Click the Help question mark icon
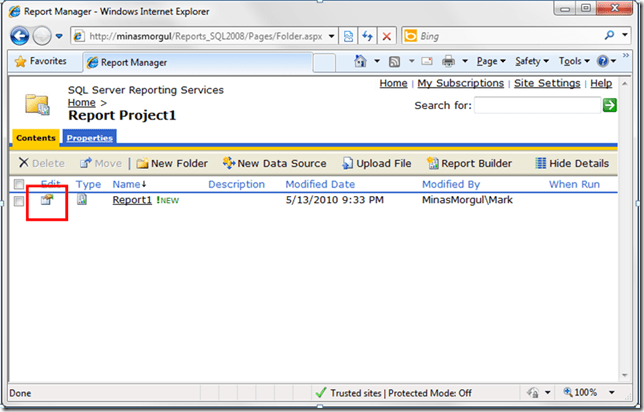 [603, 62]
